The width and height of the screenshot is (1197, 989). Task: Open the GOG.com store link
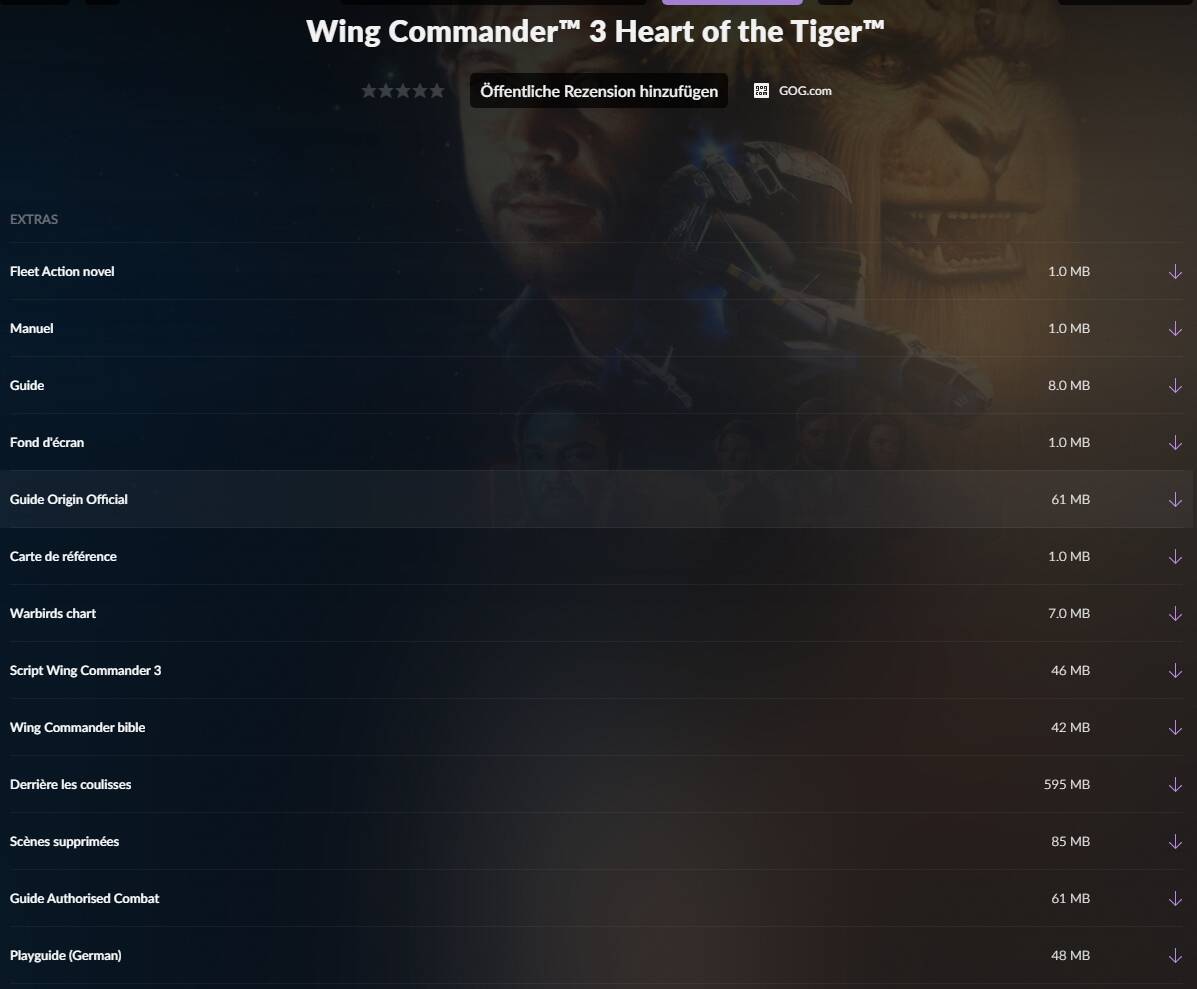805,91
